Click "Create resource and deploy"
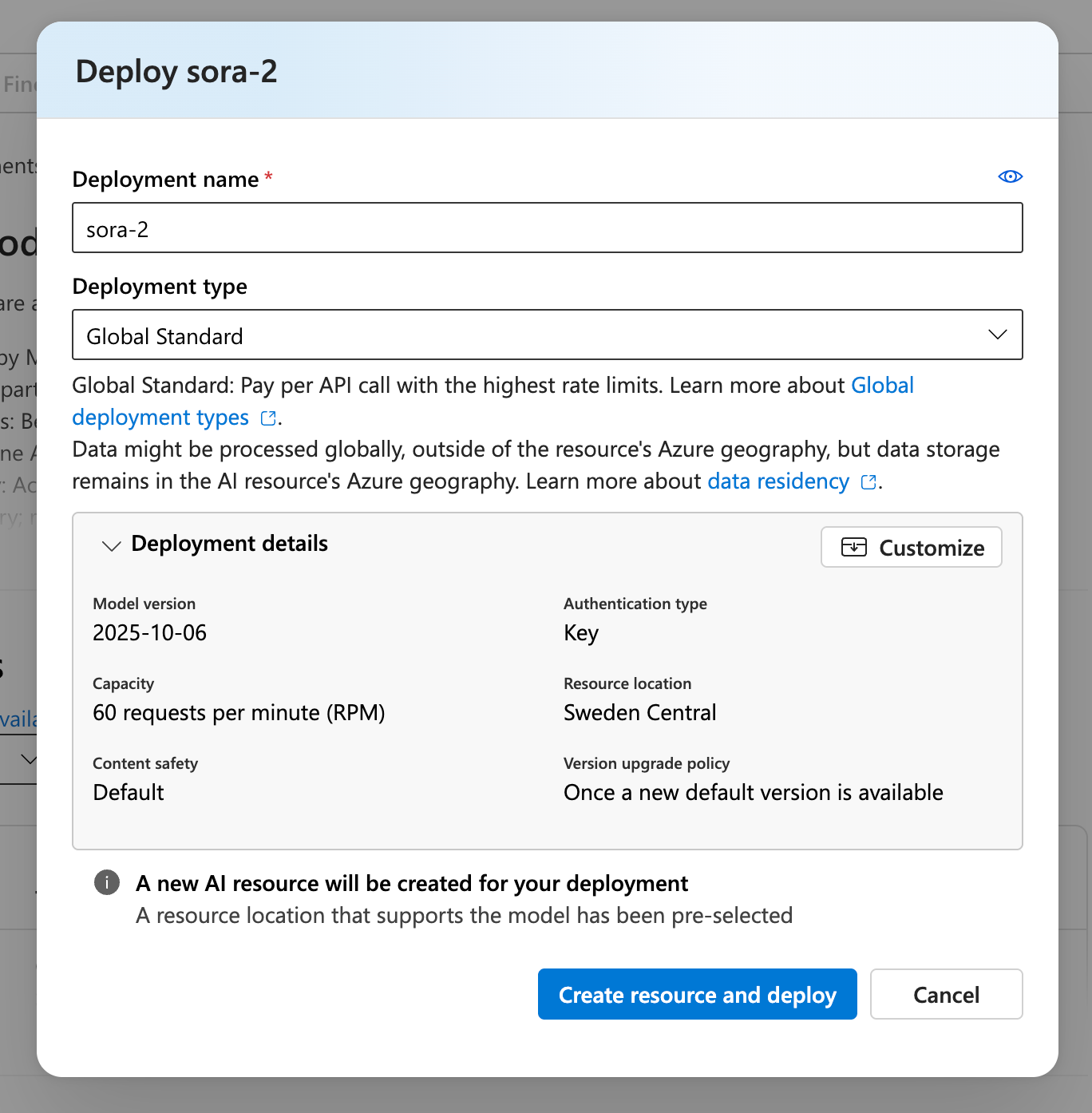 [x=697, y=994]
